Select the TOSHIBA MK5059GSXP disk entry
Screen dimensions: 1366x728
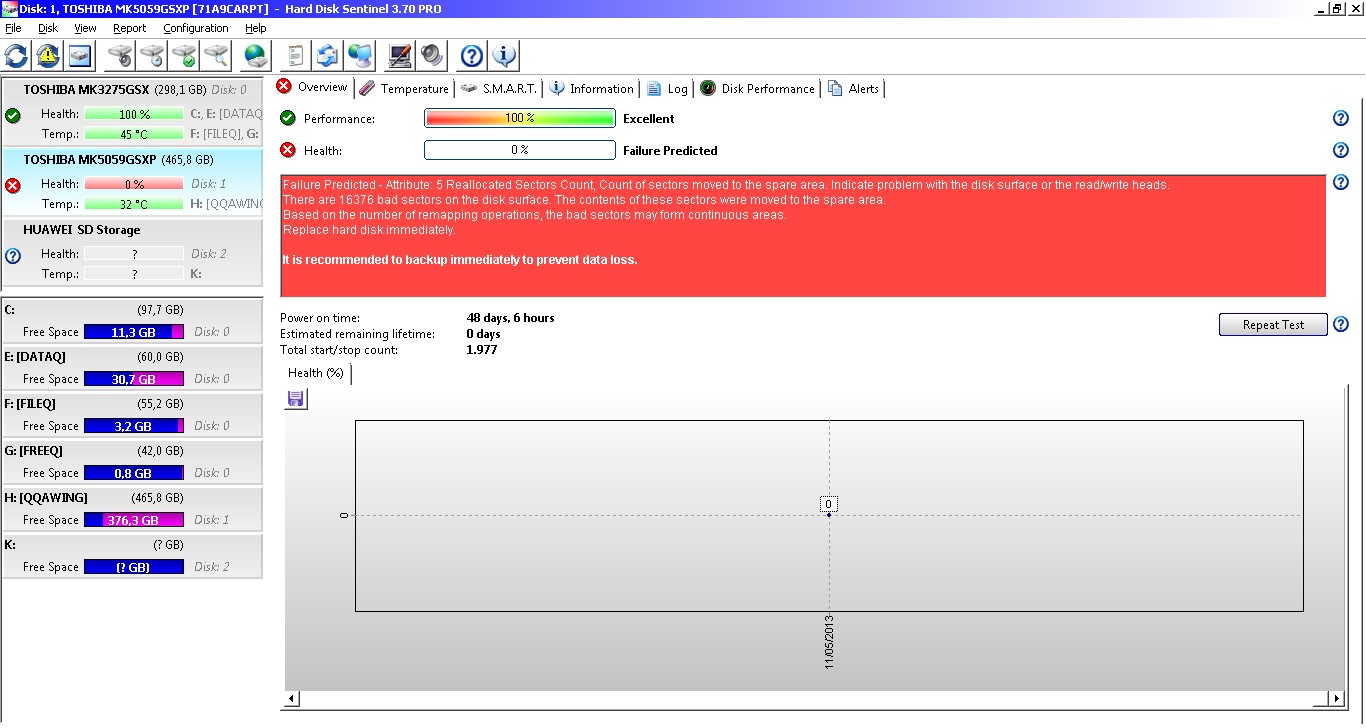click(x=132, y=181)
